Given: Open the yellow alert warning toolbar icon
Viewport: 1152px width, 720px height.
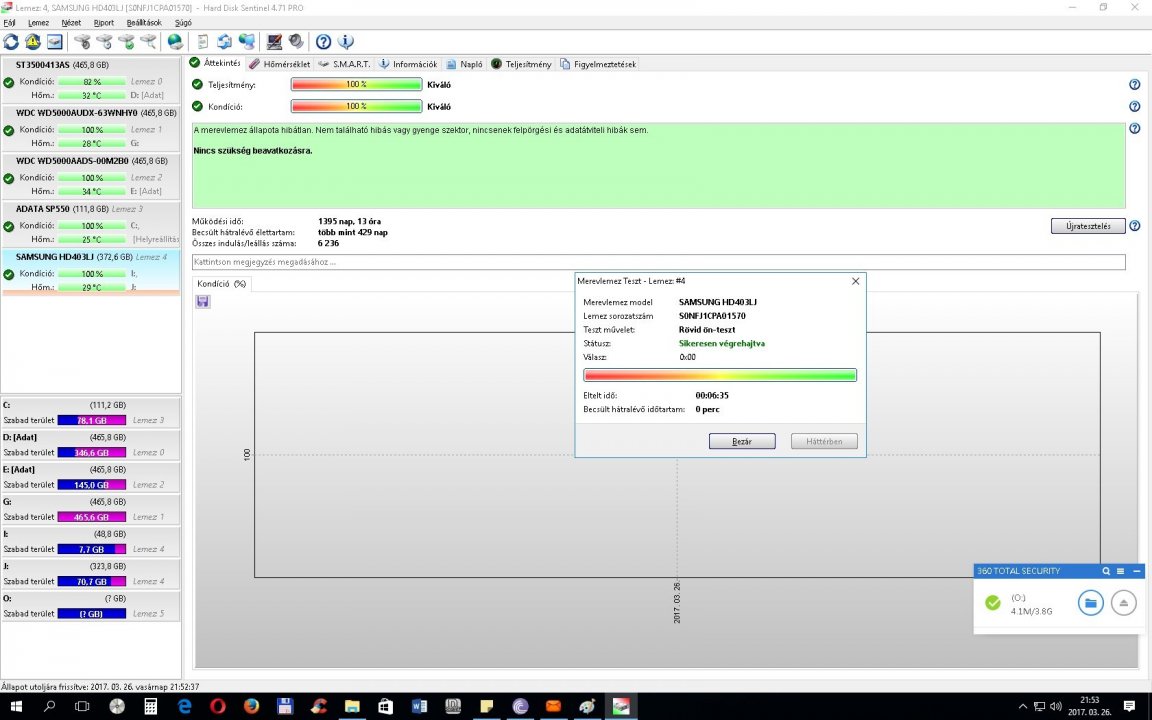Looking at the screenshot, I should click(33, 42).
